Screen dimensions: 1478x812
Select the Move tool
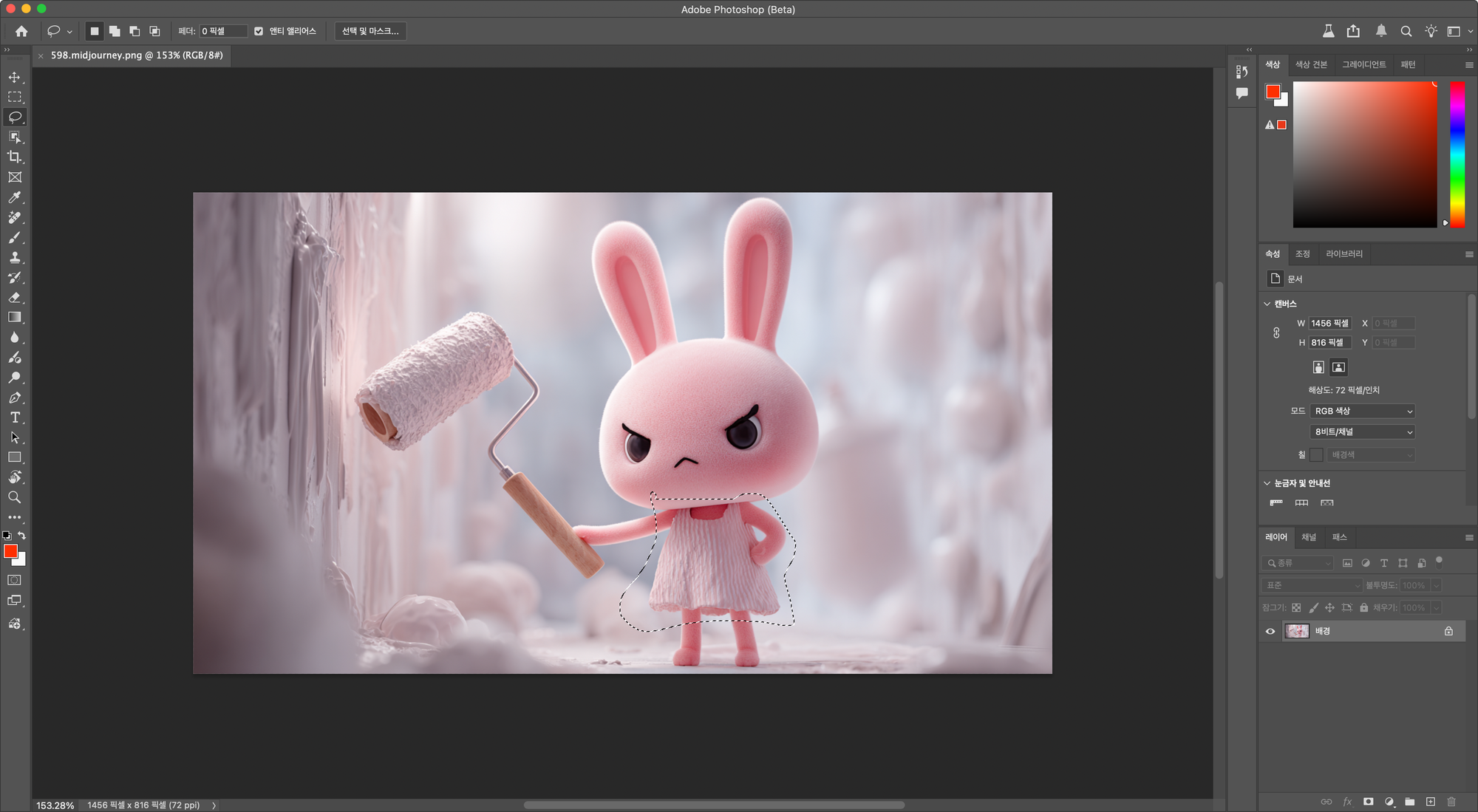pos(15,77)
